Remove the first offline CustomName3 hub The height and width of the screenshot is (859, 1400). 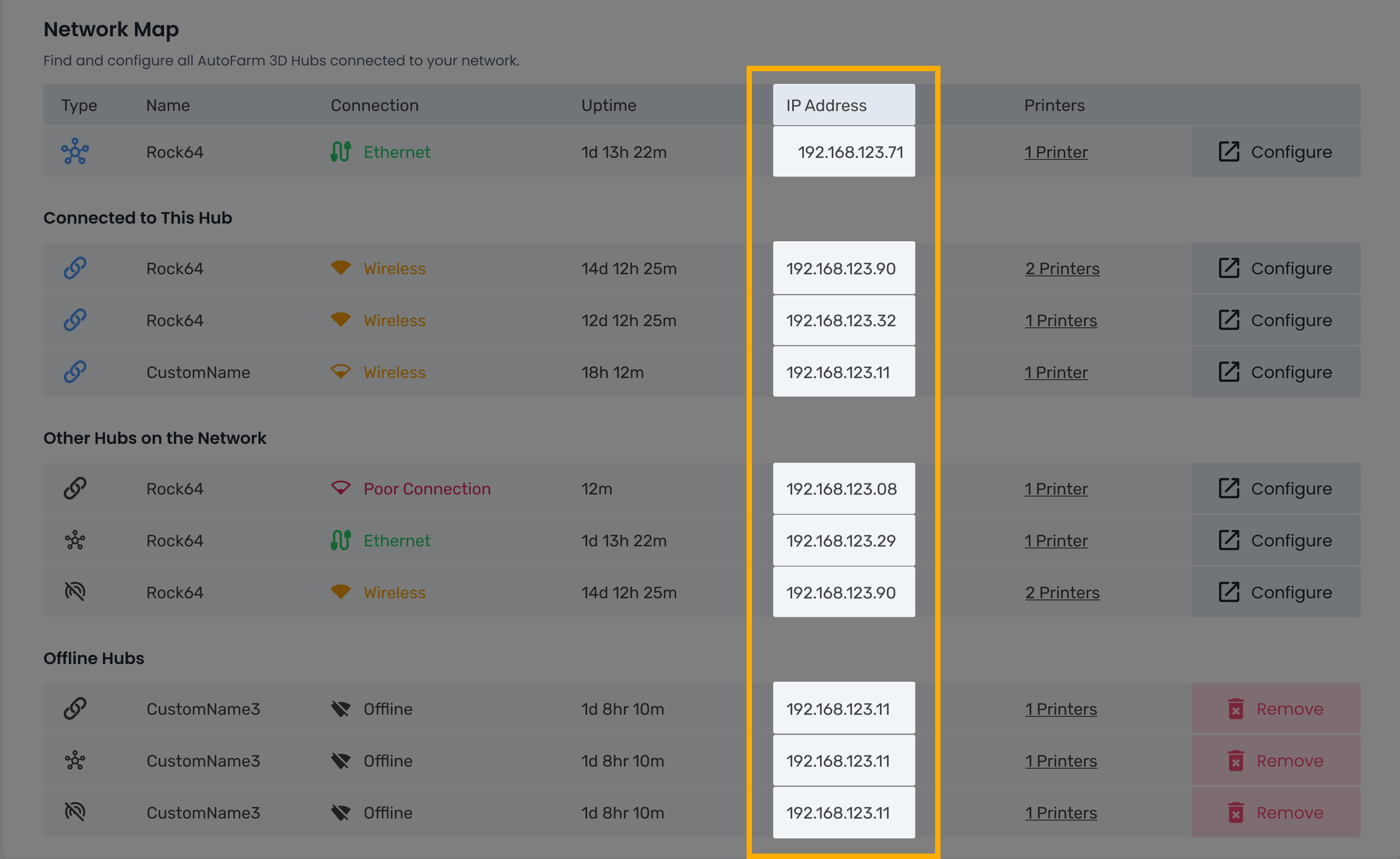(1275, 708)
